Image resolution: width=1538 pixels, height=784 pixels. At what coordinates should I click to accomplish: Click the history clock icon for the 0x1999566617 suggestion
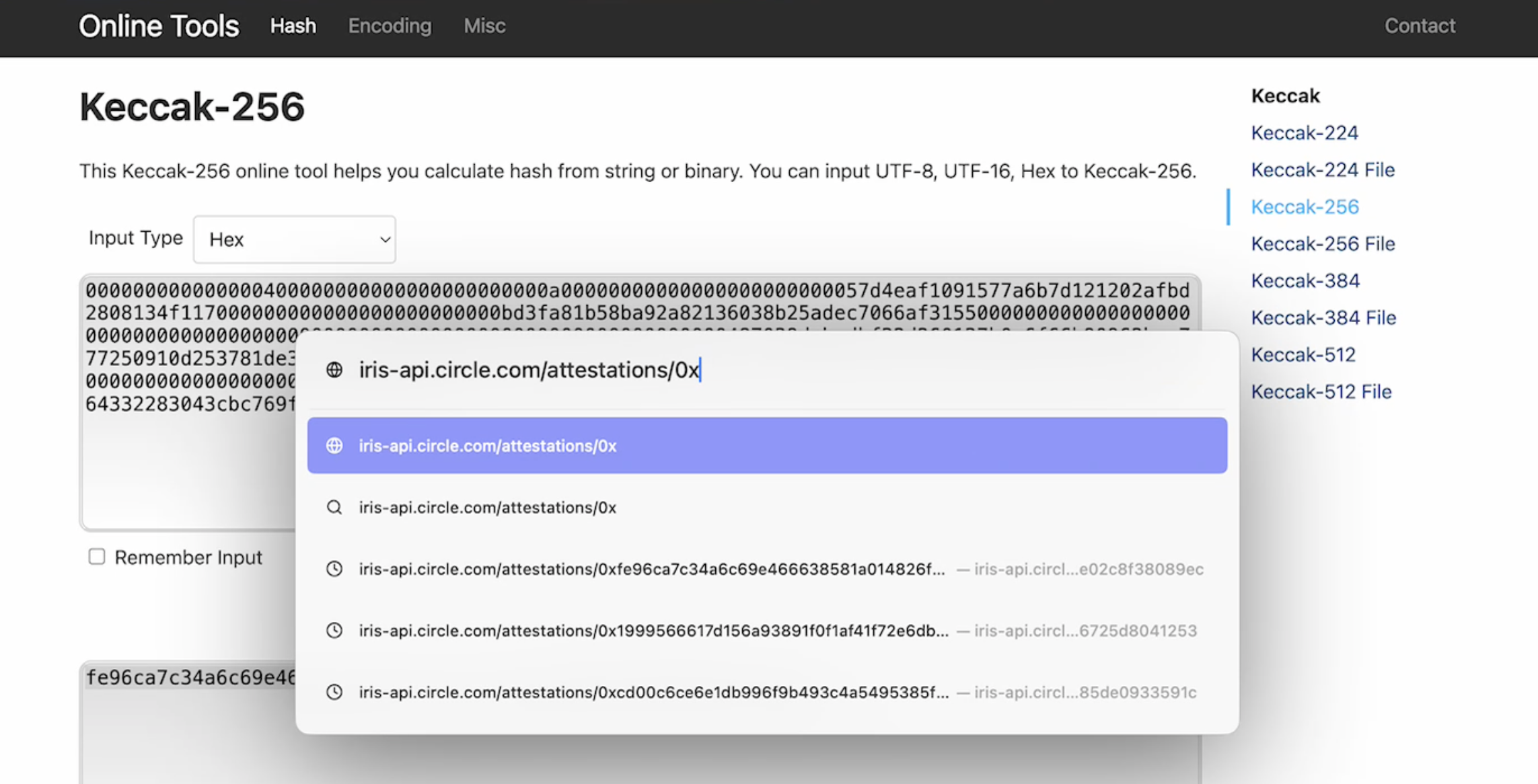point(334,631)
